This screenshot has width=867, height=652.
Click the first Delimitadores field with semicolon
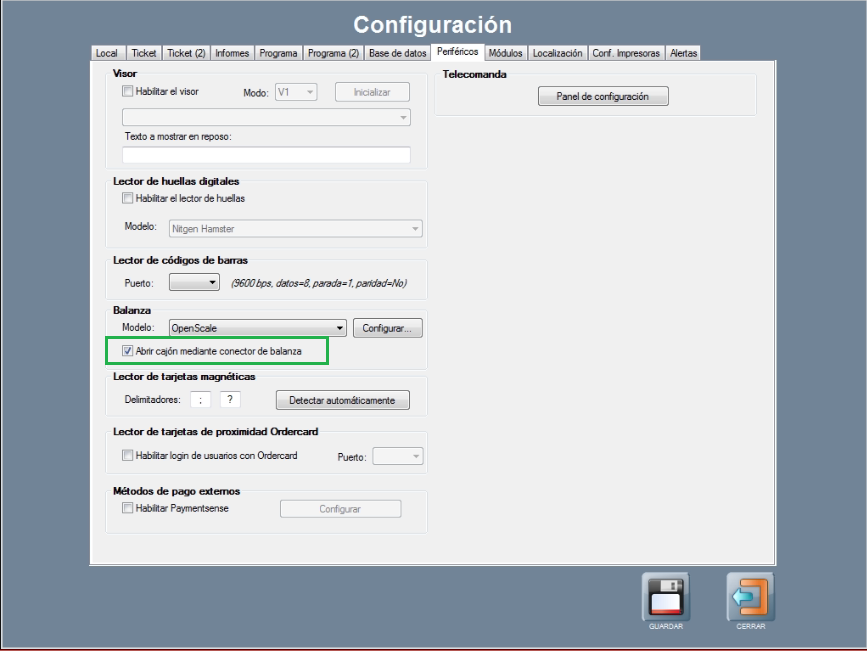pos(202,400)
